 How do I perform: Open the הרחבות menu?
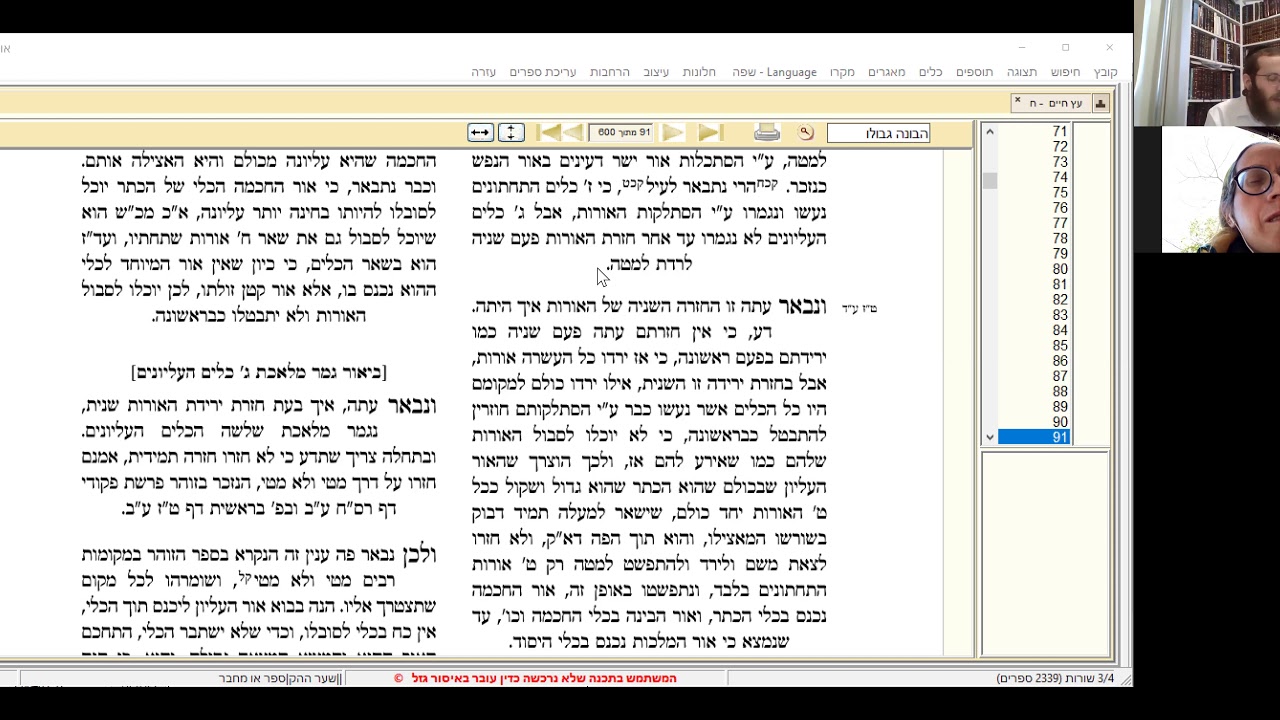click(x=609, y=72)
